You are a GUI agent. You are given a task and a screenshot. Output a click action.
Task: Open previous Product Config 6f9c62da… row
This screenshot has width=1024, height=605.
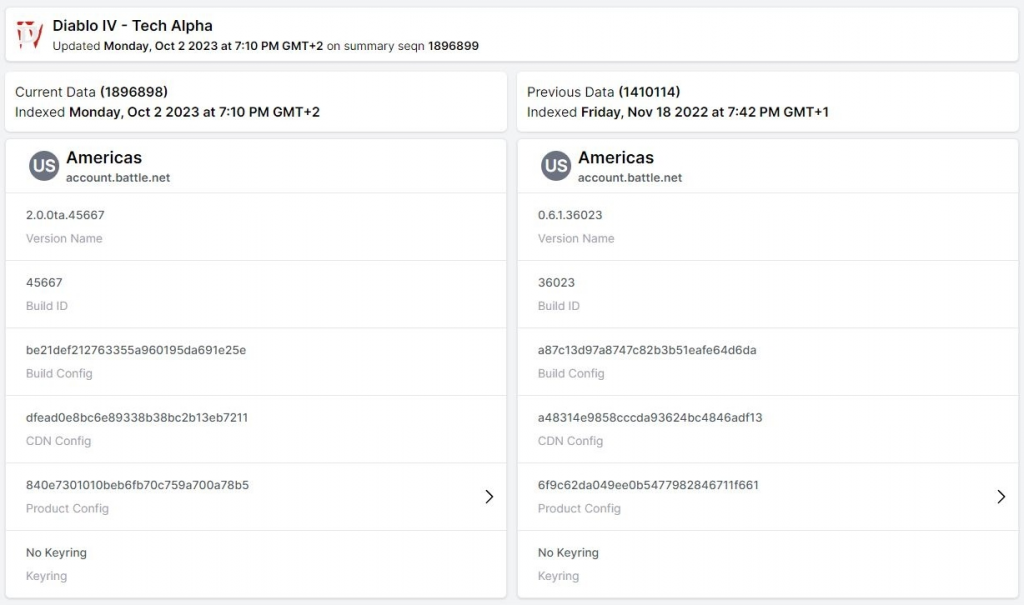coord(768,497)
